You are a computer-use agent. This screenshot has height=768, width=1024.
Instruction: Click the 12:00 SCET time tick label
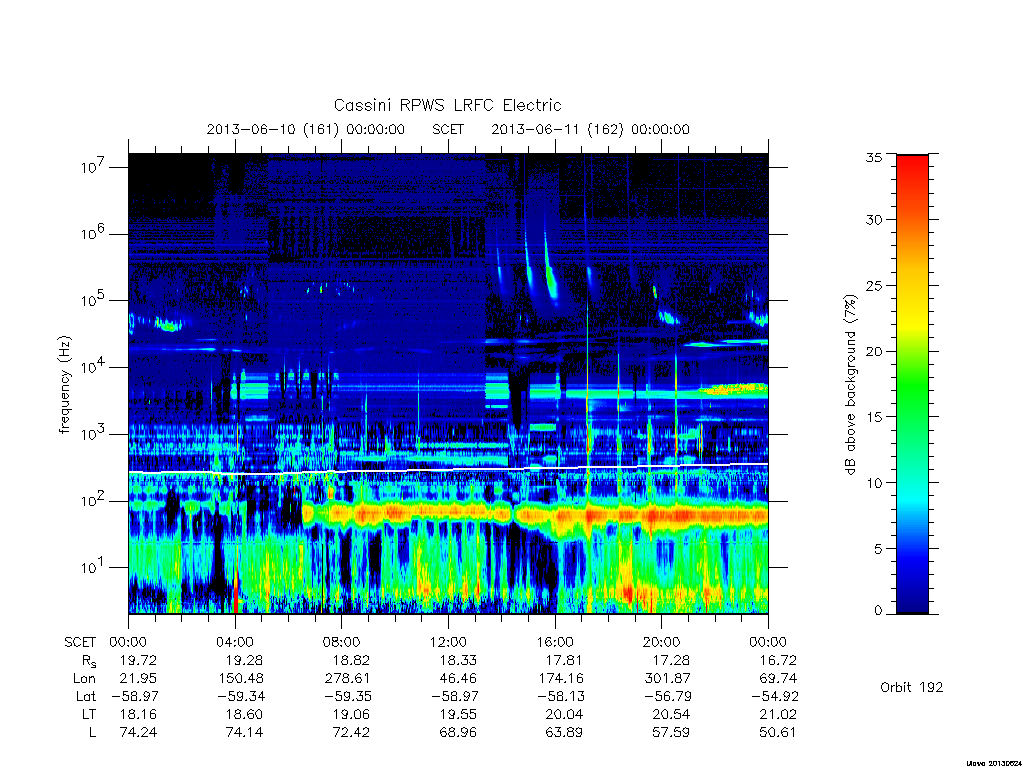(x=448, y=642)
